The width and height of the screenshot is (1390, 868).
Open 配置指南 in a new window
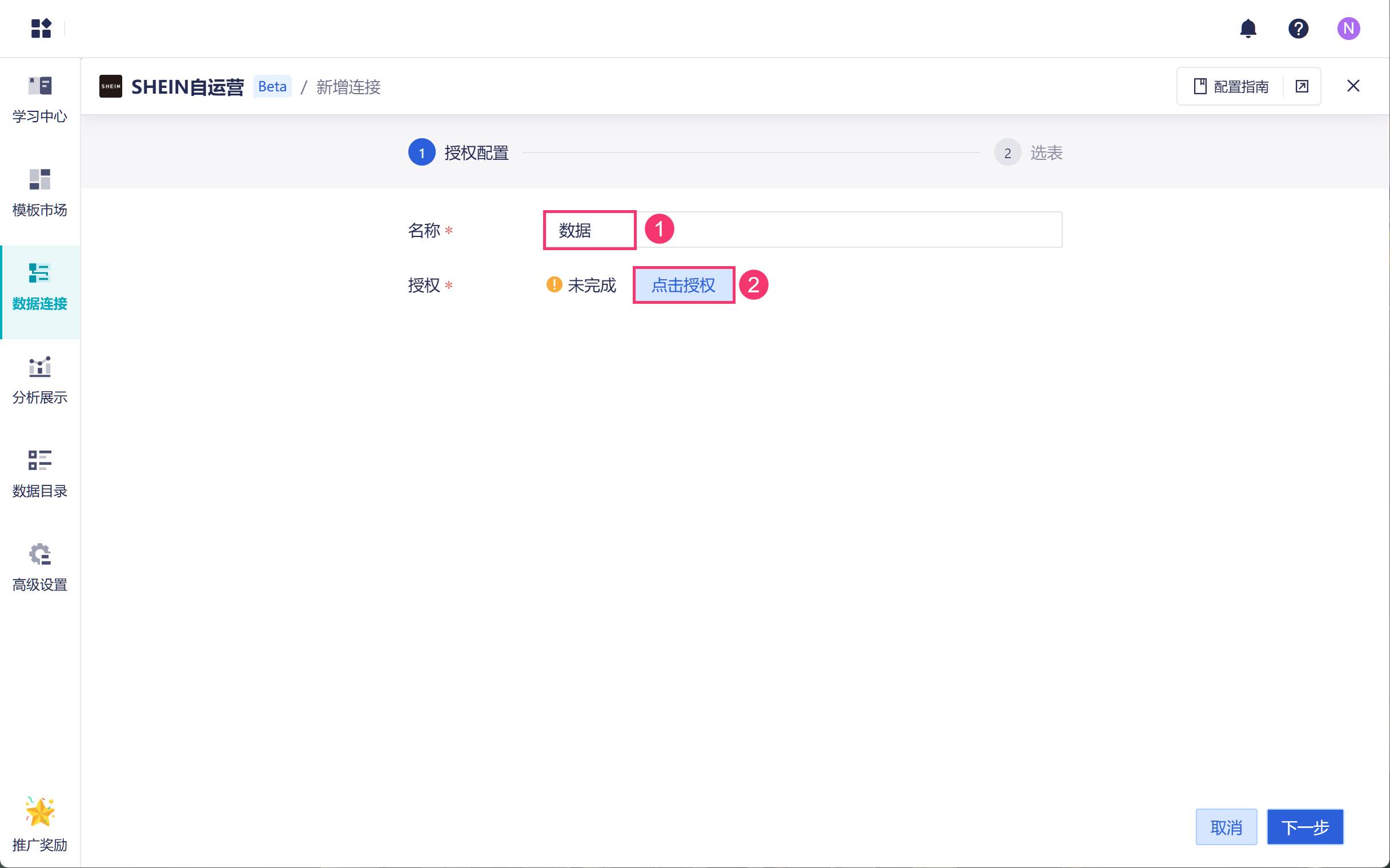click(x=1301, y=87)
